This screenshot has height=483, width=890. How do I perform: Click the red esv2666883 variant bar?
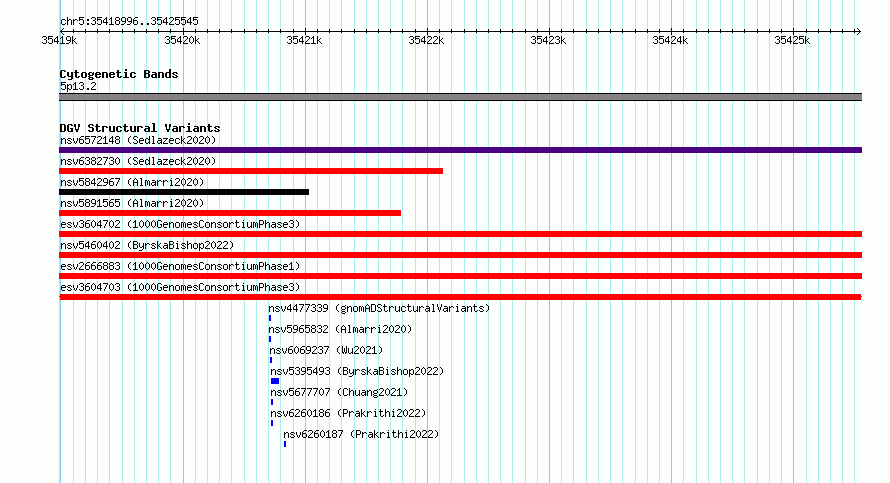(460, 276)
